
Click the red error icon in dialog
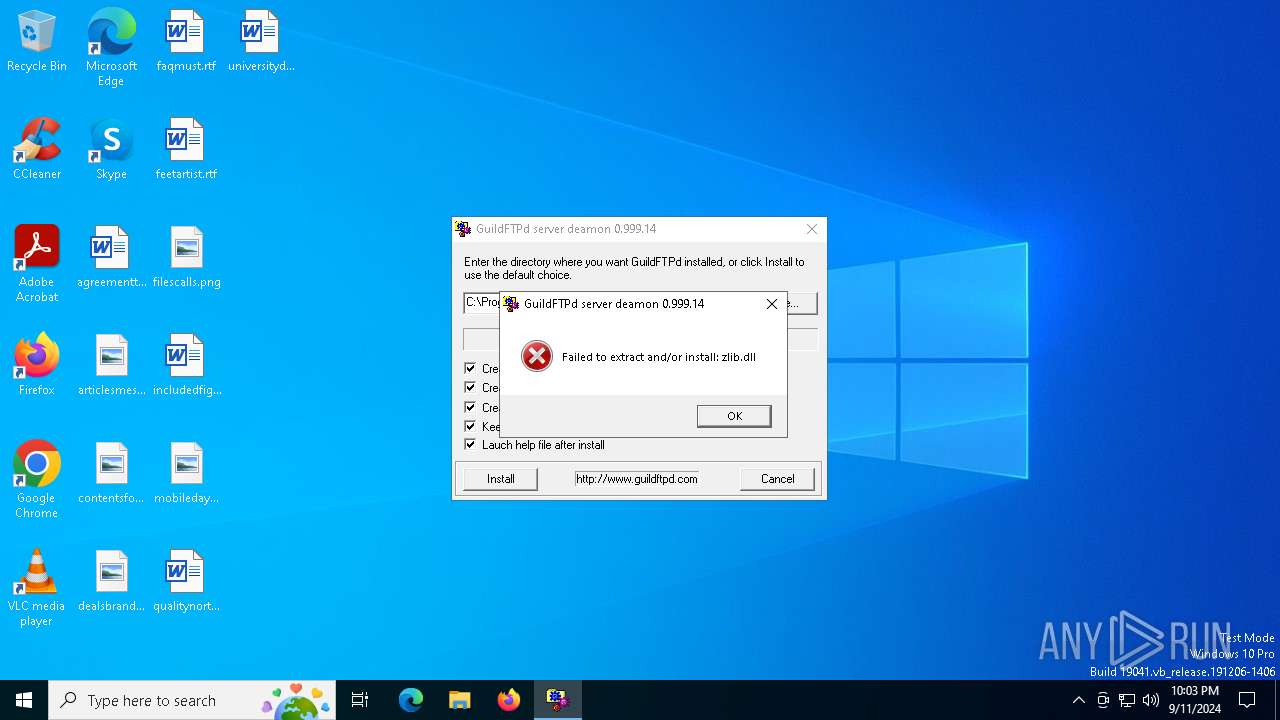[x=537, y=356]
